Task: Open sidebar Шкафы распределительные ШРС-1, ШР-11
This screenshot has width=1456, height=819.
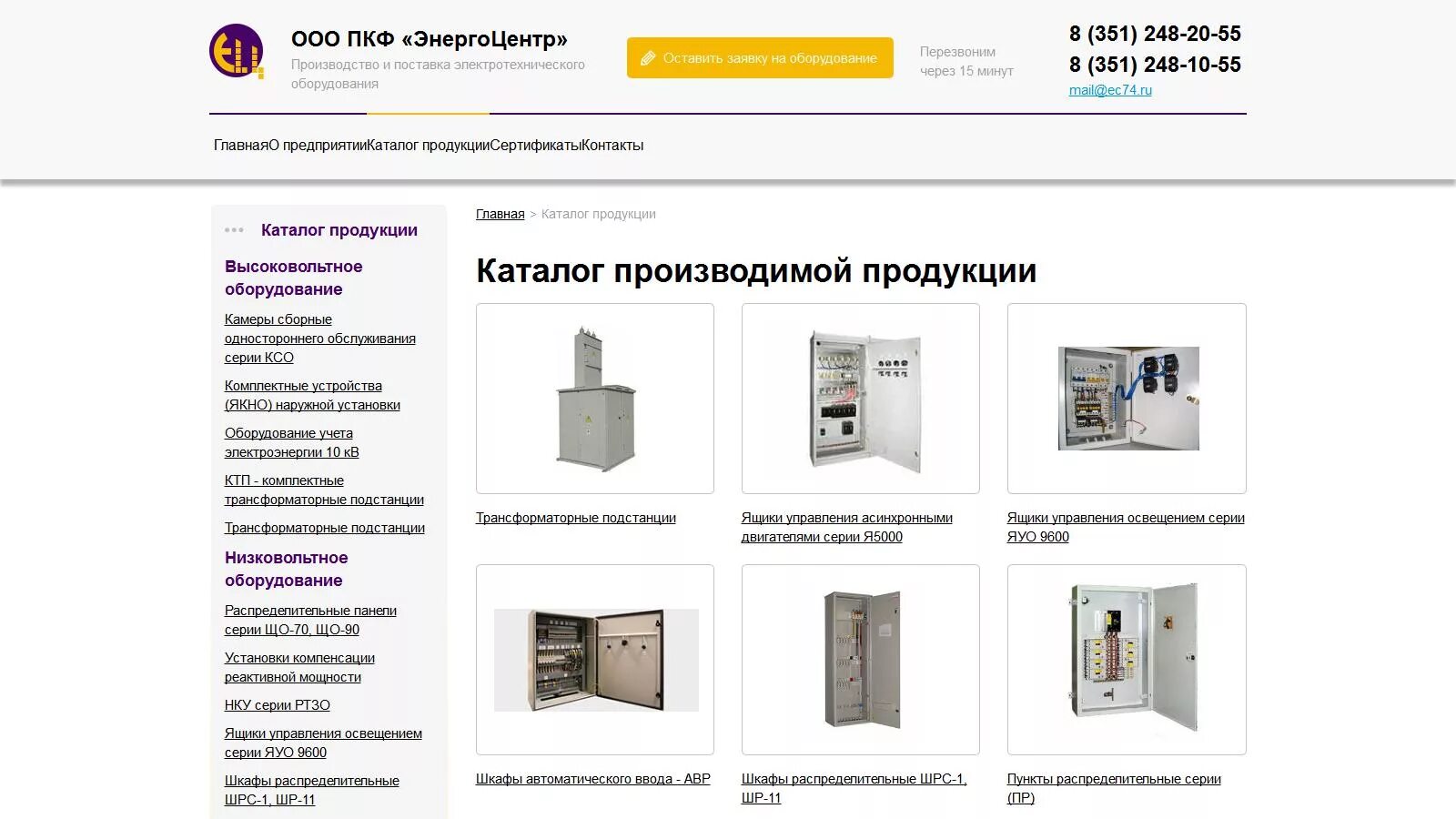Action: (311, 791)
